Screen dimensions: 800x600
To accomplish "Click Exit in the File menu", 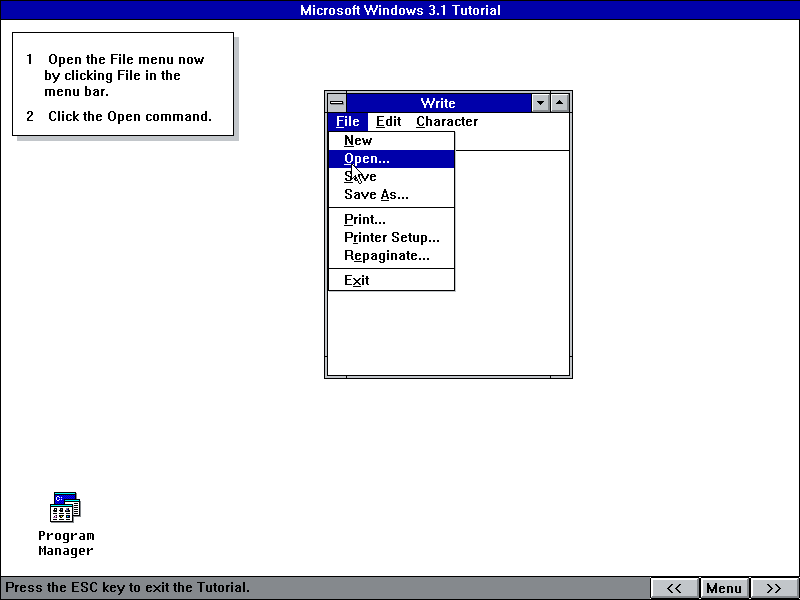I will coord(391,280).
